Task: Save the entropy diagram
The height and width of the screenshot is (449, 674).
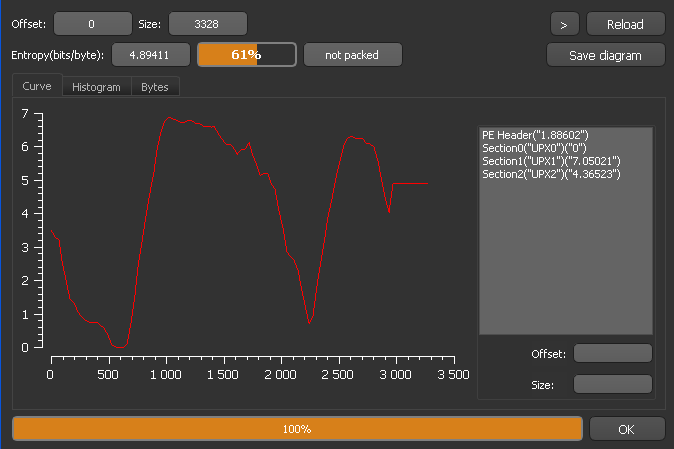Action: [604, 55]
